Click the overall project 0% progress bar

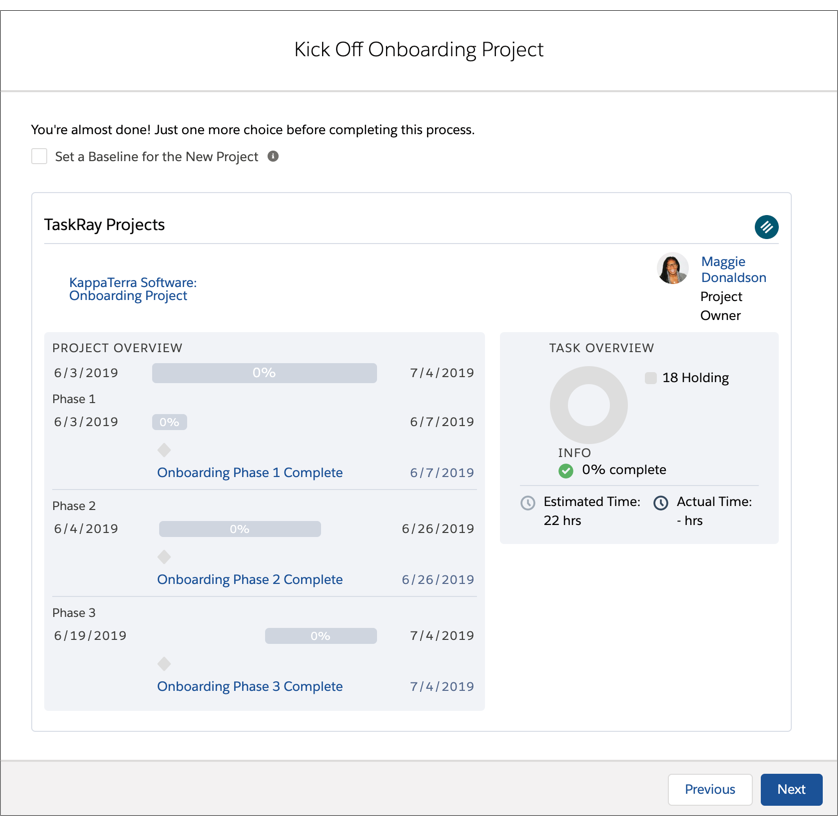(x=264, y=373)
